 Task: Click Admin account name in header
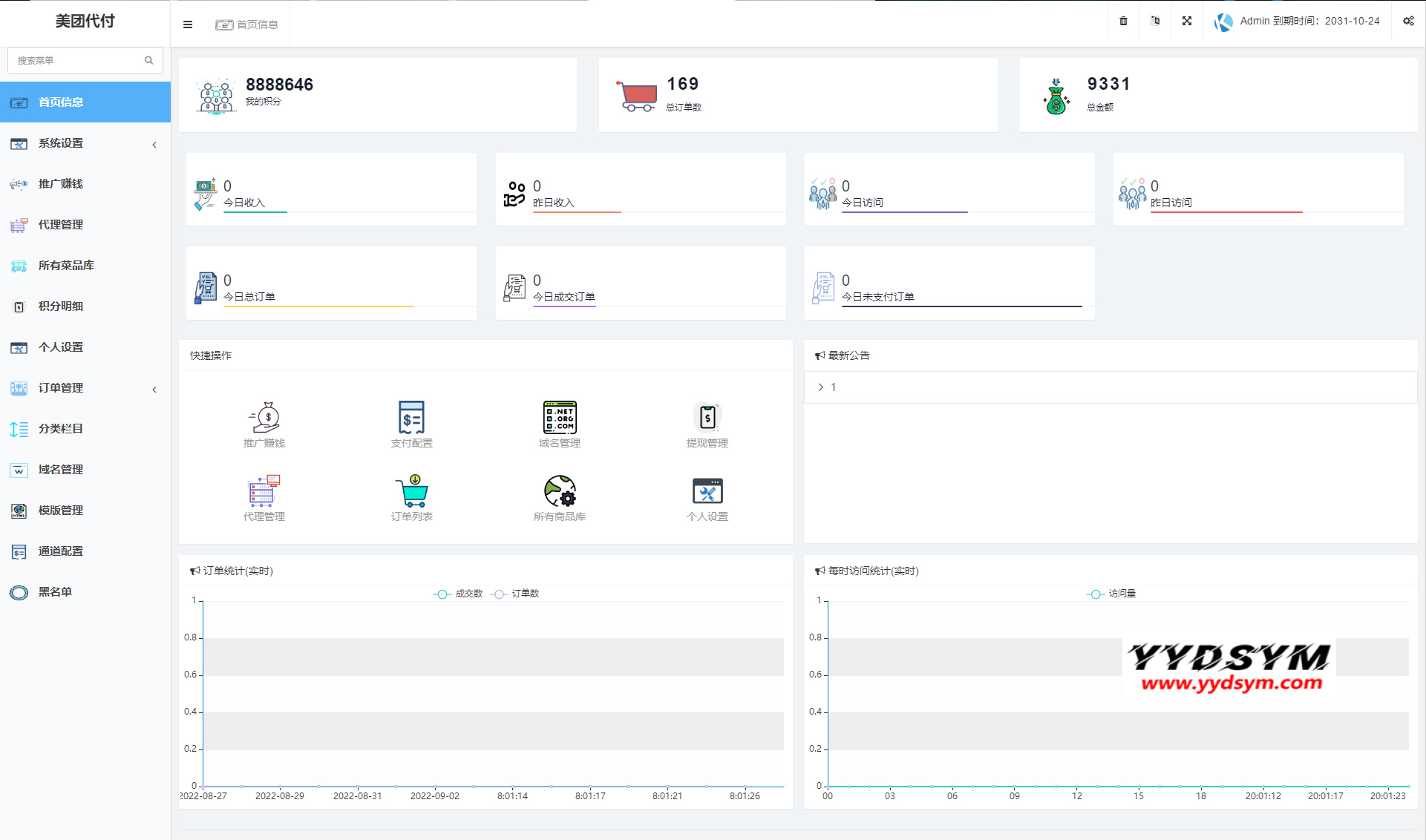pyautogui.click(x=1255, y=21)
